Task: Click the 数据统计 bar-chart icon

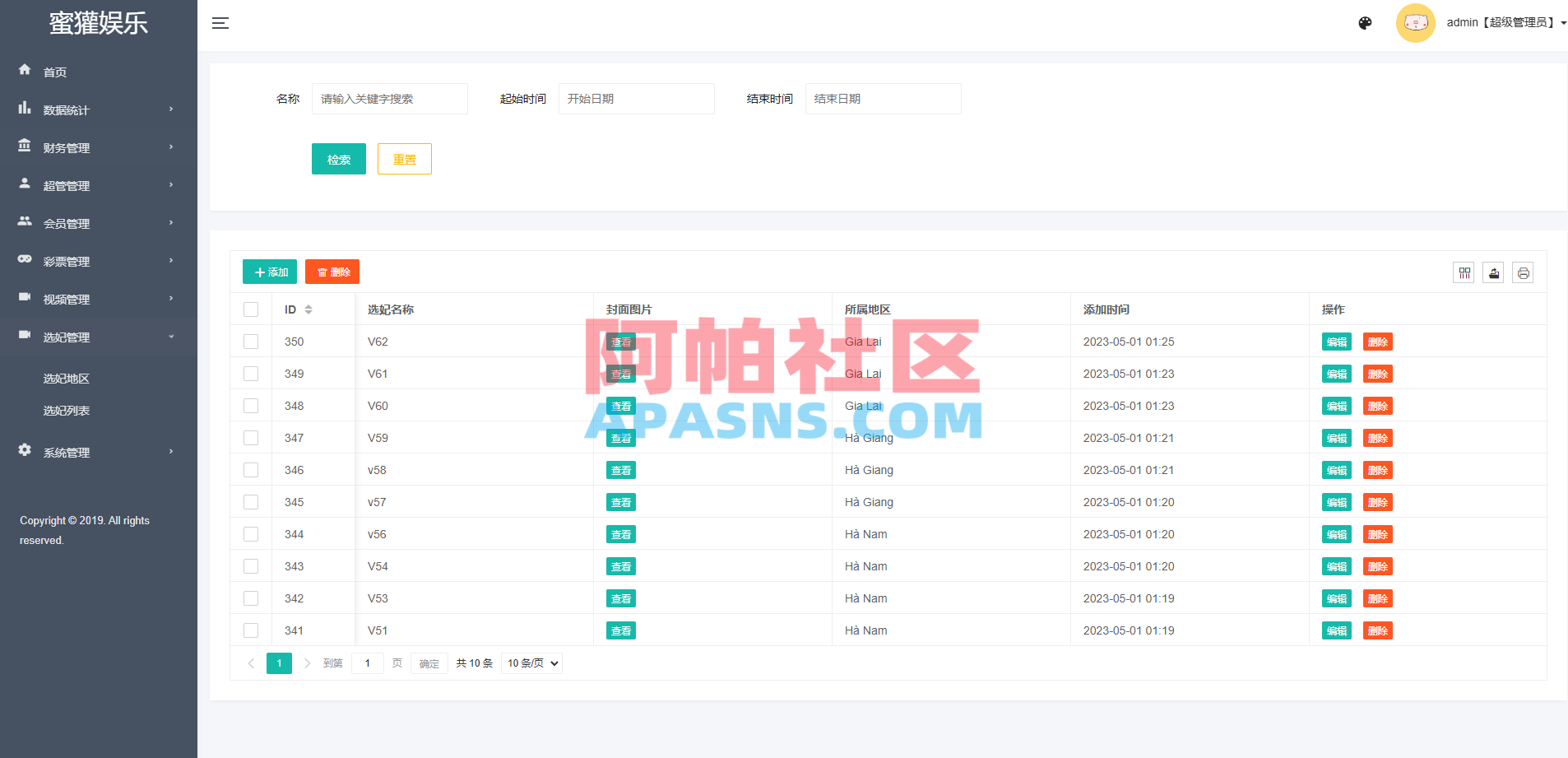Action: pos(25,109)
